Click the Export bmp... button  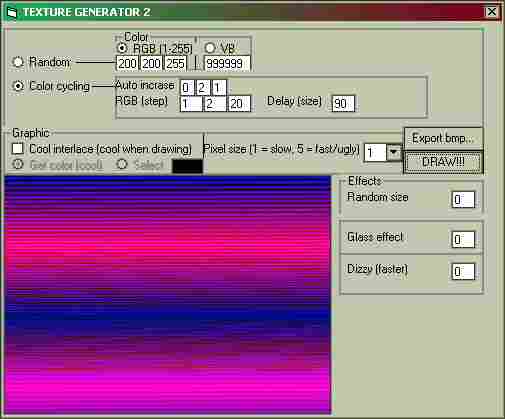click(443, 138)
